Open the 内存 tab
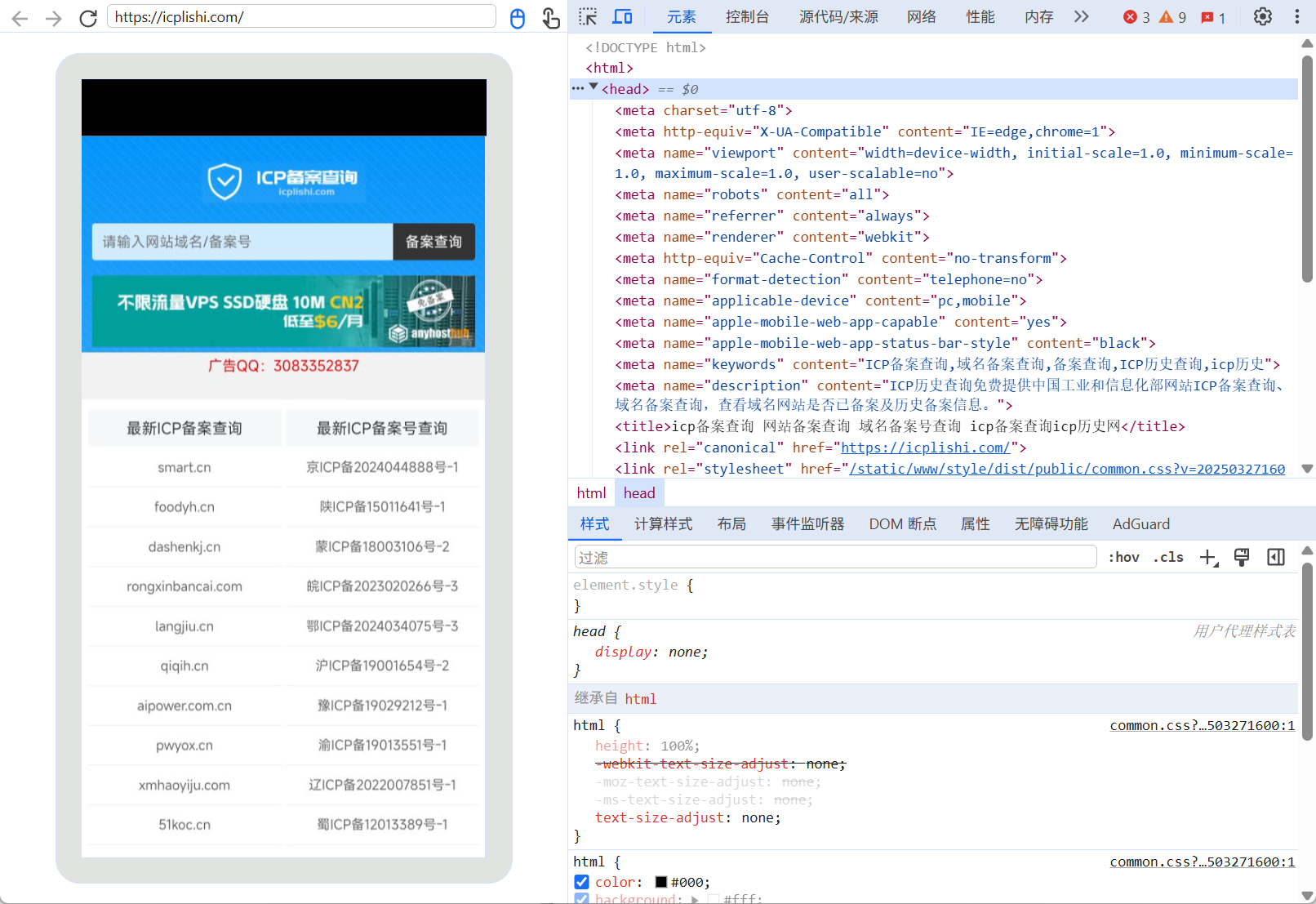The width and height of the screenshot is (1316, 904). [1039, 17]
